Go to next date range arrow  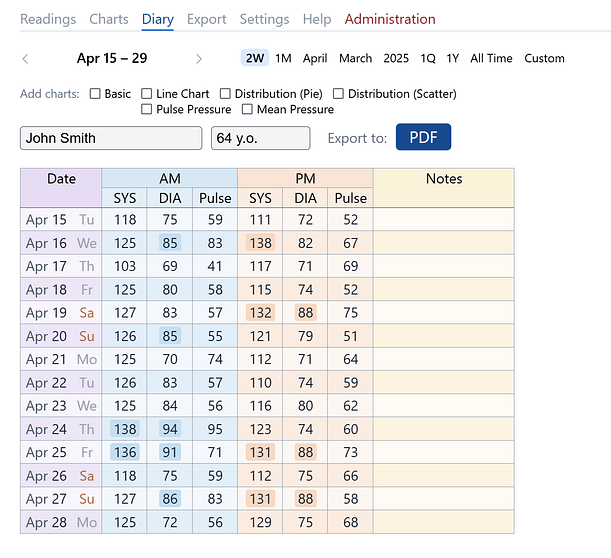(199, 59)
